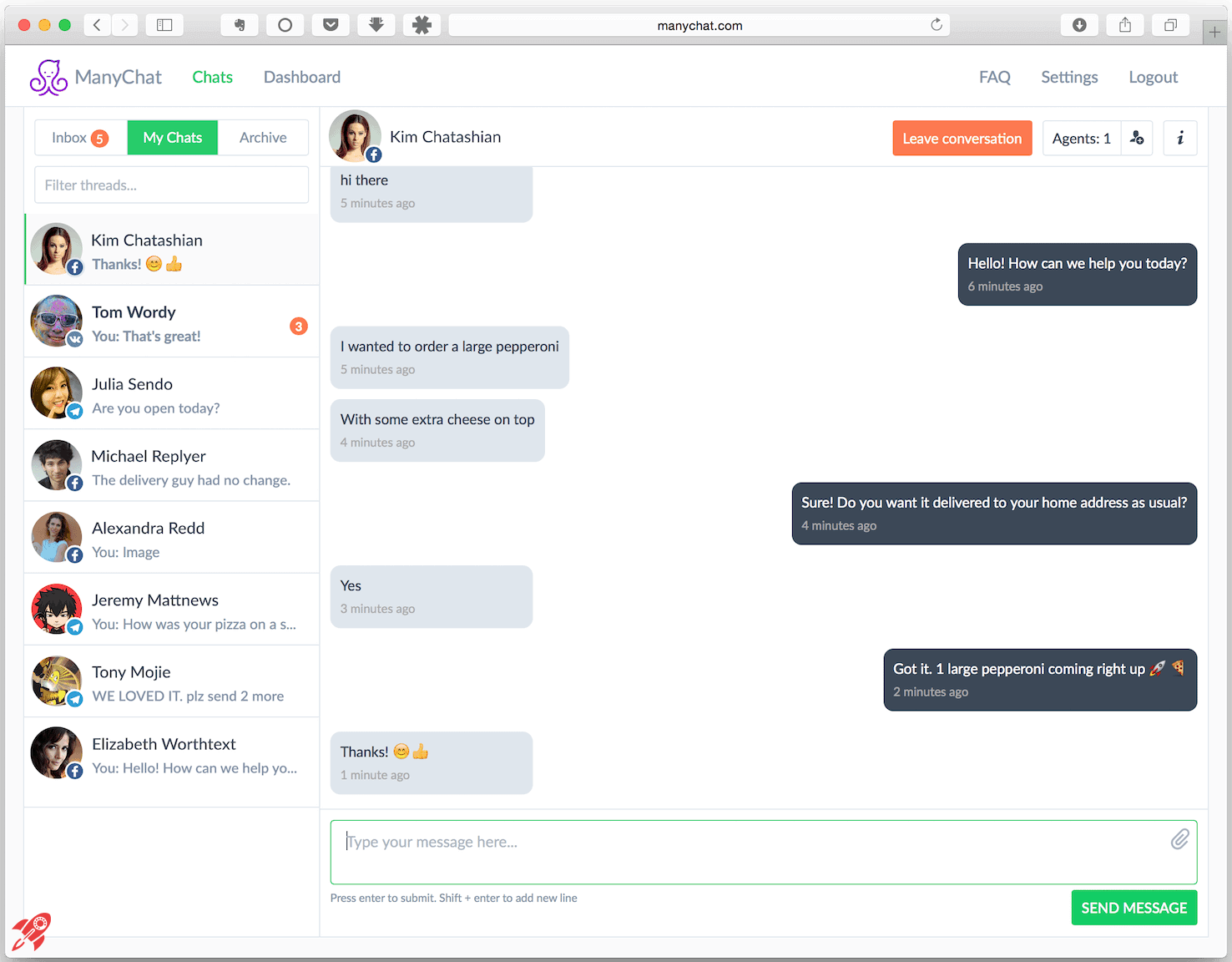Open the Dashboard menu item
1232x962 pixels.
(x=301, y=78)
